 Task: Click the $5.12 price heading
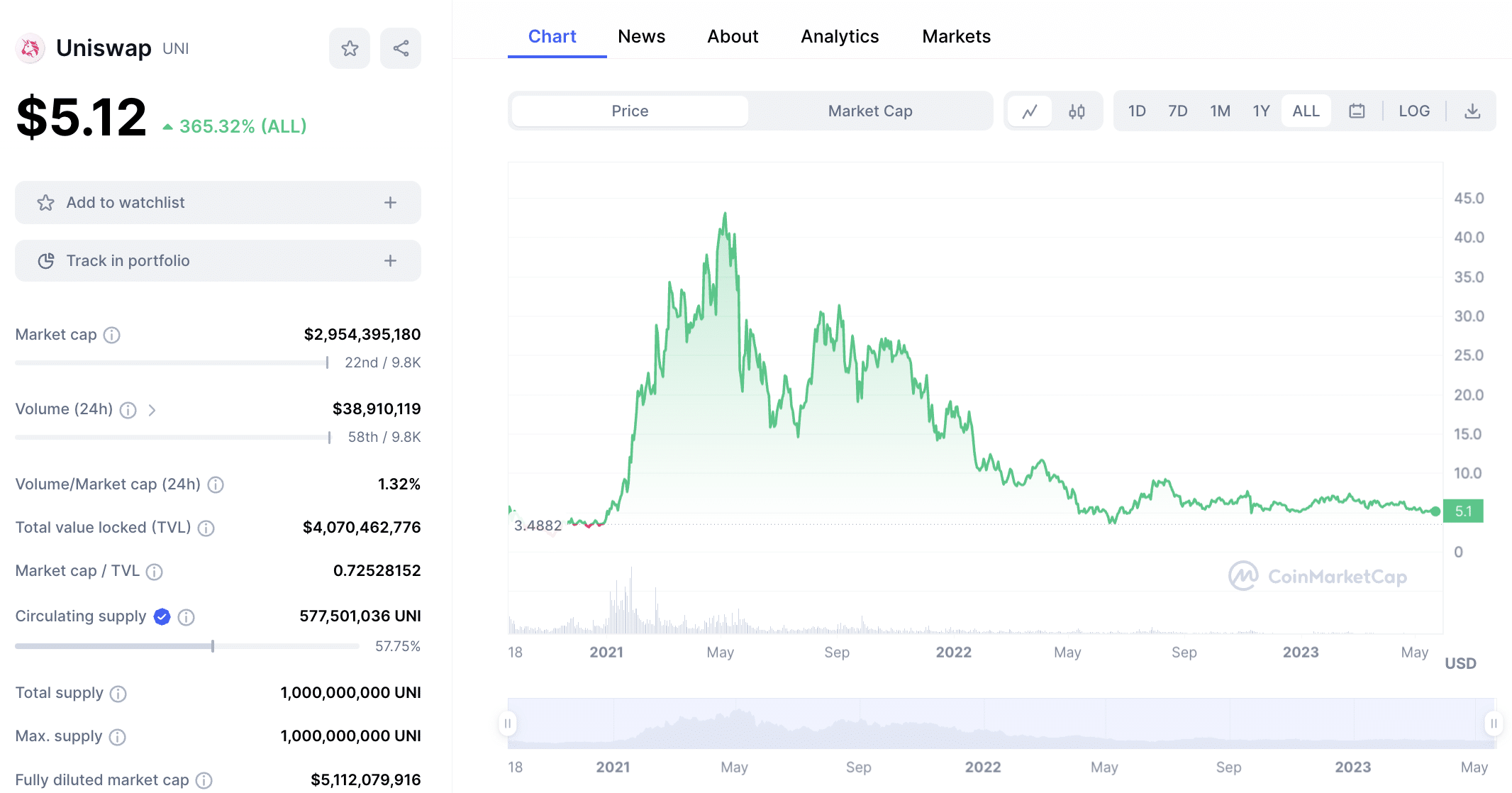click(x=82, y=118)
